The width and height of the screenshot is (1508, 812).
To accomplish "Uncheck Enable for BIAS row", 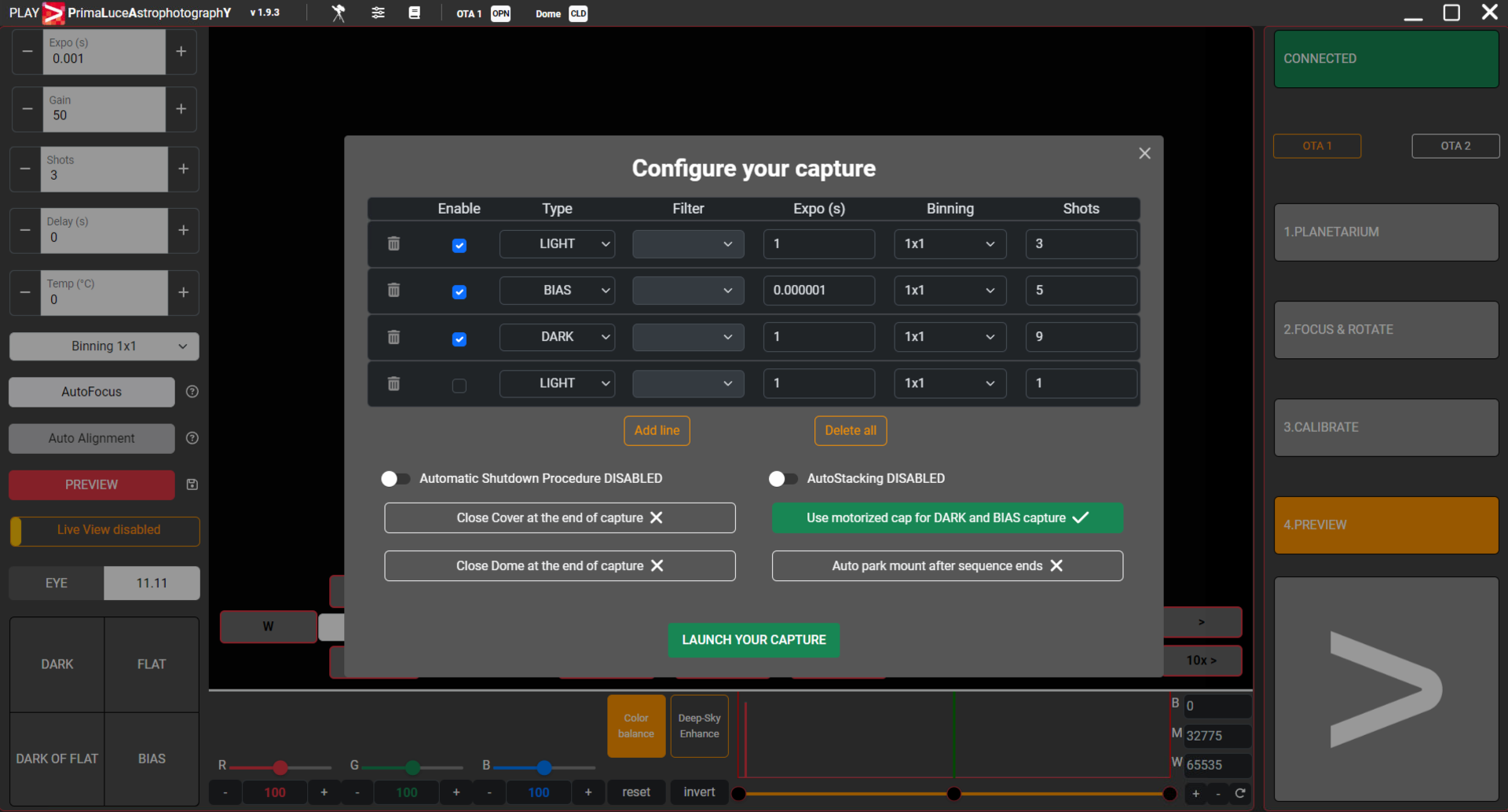I will (x=459, y=292).
